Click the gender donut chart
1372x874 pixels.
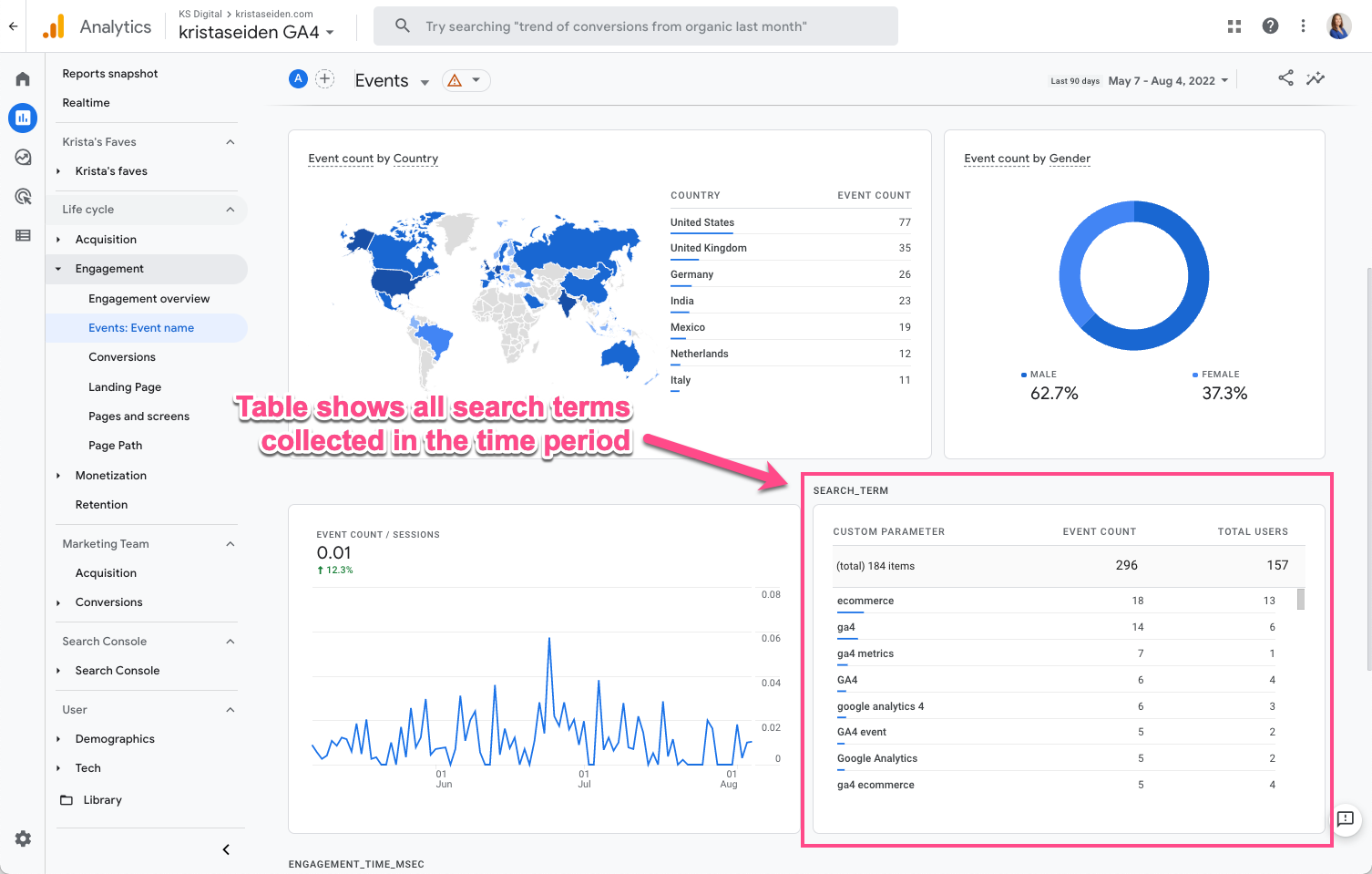1134,275
